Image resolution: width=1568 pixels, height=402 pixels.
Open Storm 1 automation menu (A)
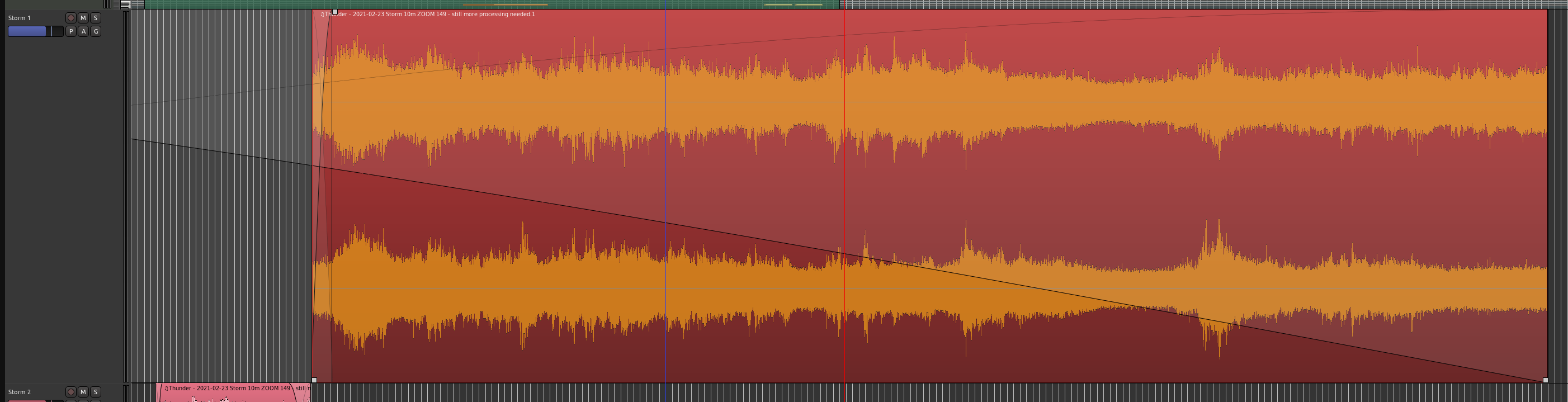tap(83, 32)
